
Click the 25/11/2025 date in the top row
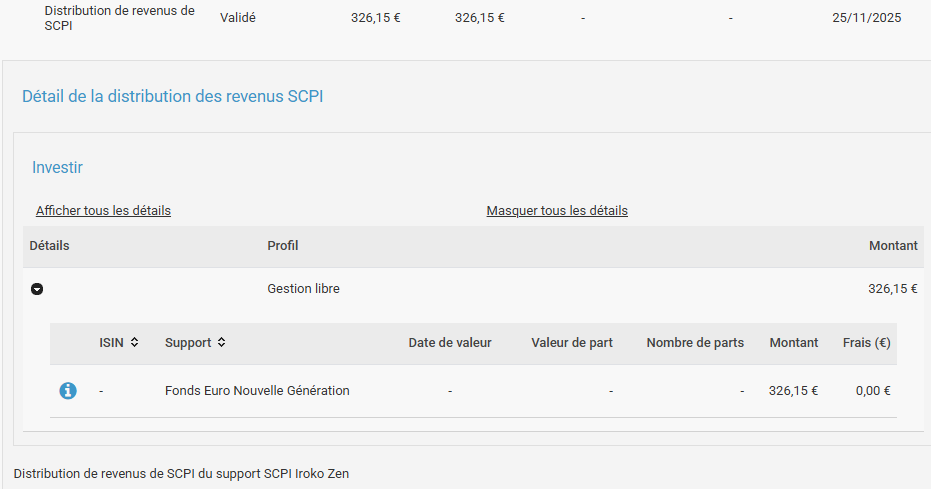click(x=866, y=18)
